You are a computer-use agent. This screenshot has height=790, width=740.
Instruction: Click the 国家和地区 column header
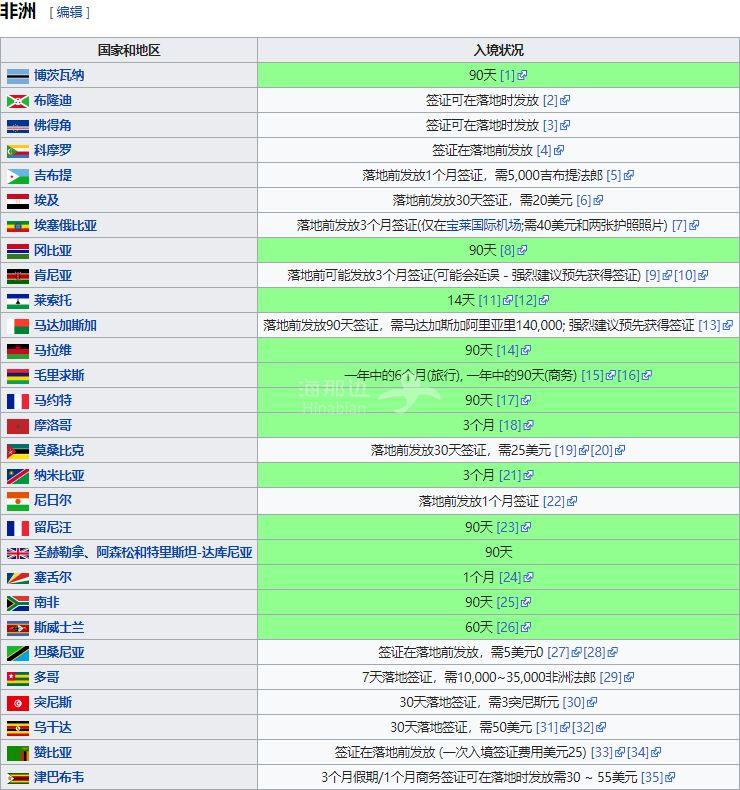(129, 50)
